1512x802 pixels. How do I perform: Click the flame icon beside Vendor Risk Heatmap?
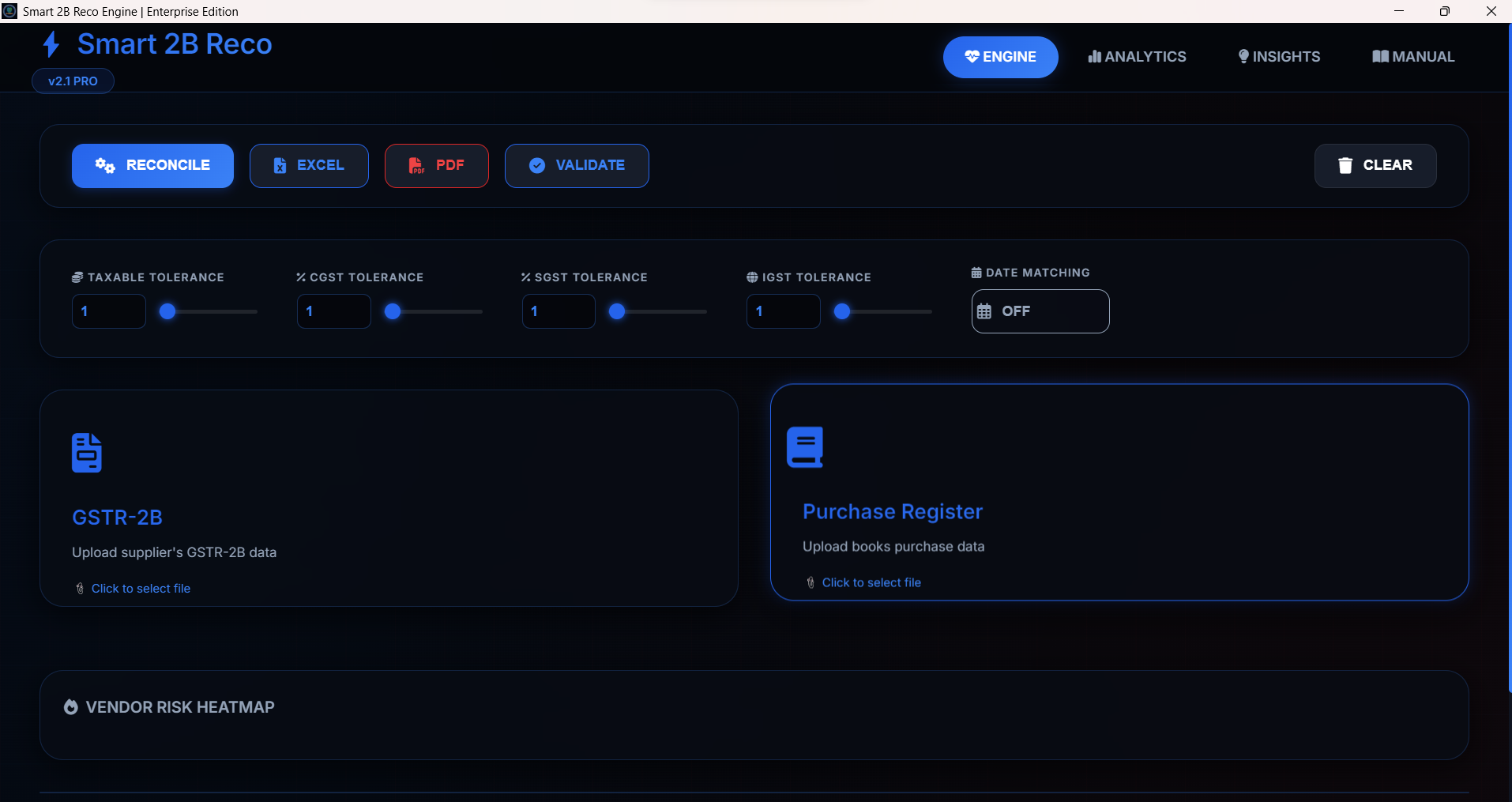pyautogui.click(x=71, y=707)
